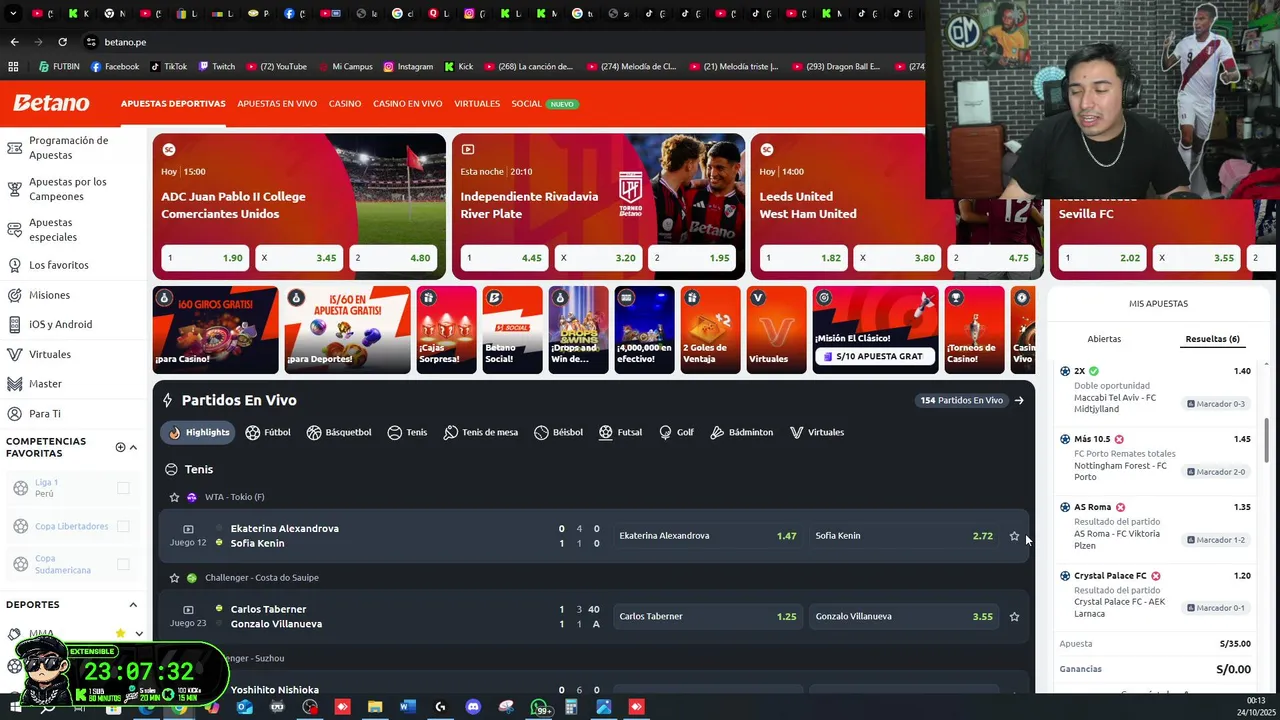
Task: Select the Virtuales live filter
Action: coord(817,432)
